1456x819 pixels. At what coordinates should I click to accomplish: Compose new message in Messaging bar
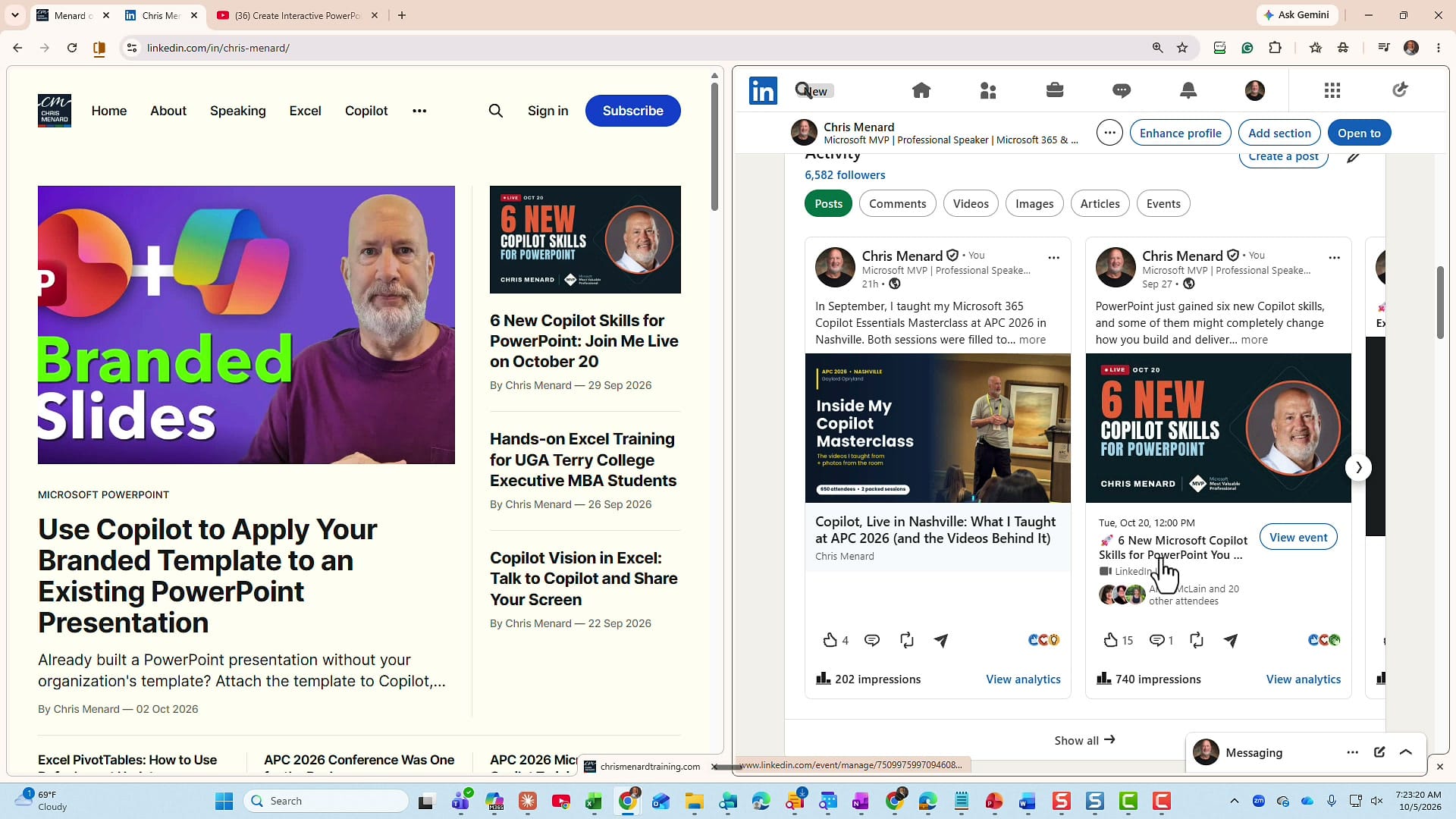pos(1379,752)
